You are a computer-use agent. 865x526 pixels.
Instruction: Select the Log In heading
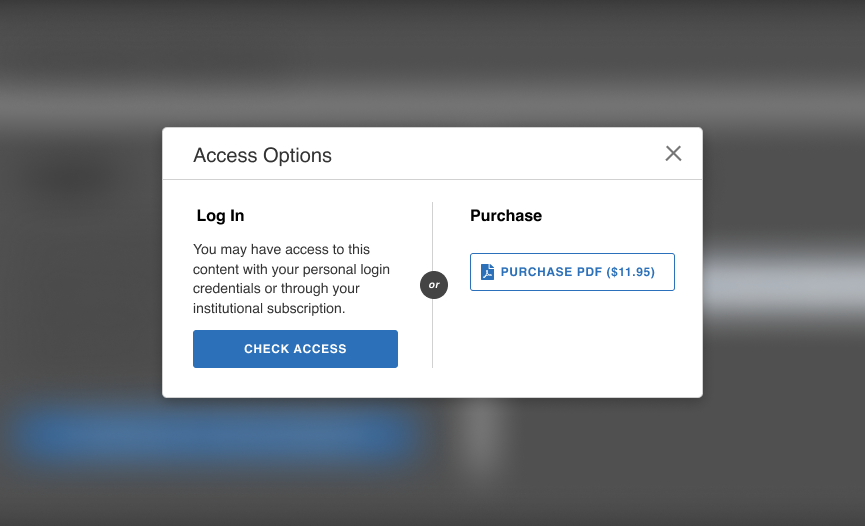(x=220, y=215)
